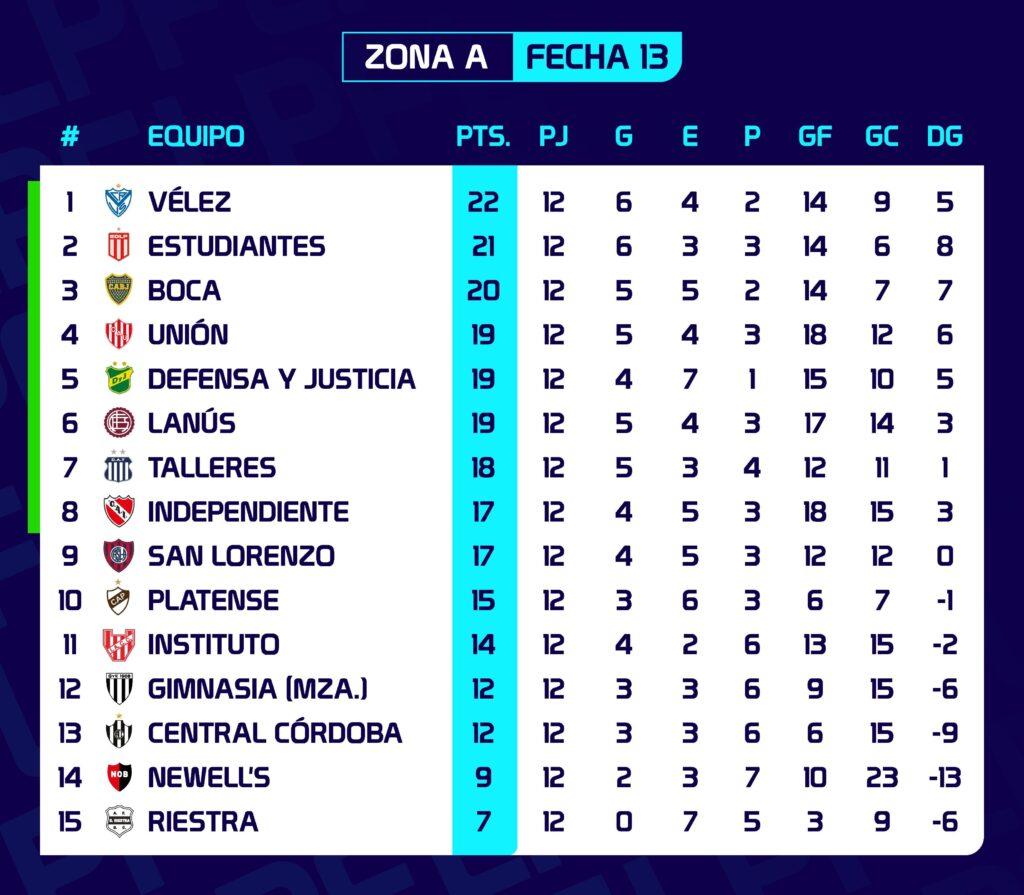Select the Boca Juniors crest
Viewport: 1024px width, 895px height.
click(x=119, y=290)
